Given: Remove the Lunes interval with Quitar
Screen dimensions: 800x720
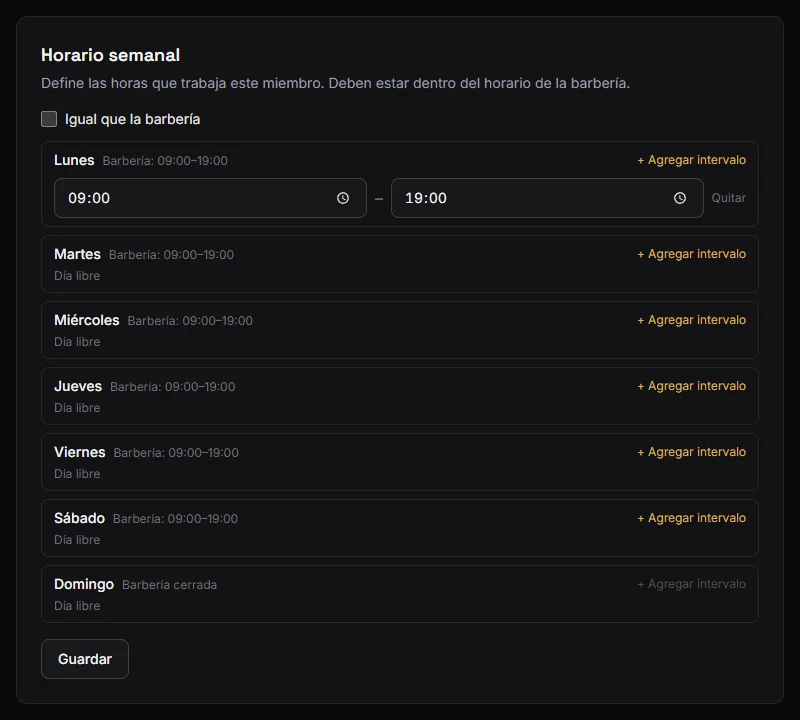Looking at the screenshot, I should pyautogui.click(x=728, y=198).
